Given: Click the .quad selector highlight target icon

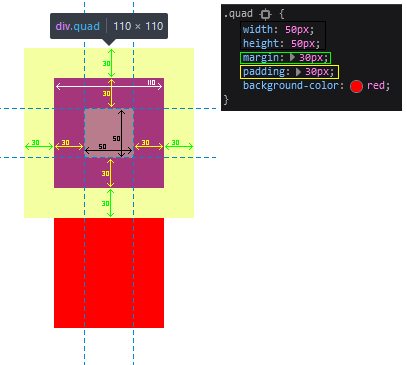Looking at the screenshot, I should [x=265, y=14].
